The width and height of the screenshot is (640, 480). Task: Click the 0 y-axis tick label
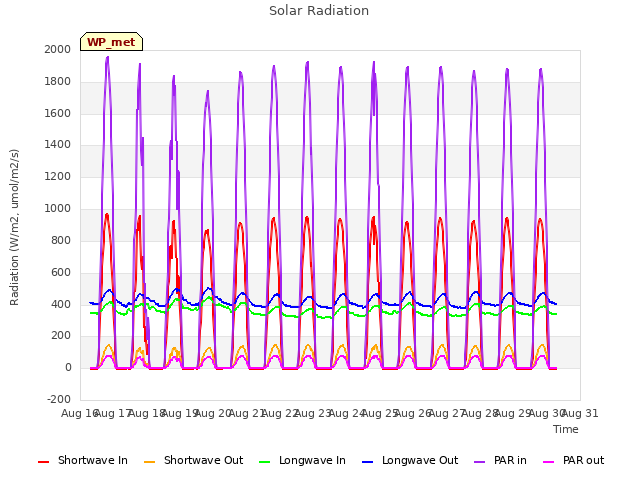[68, 367]
